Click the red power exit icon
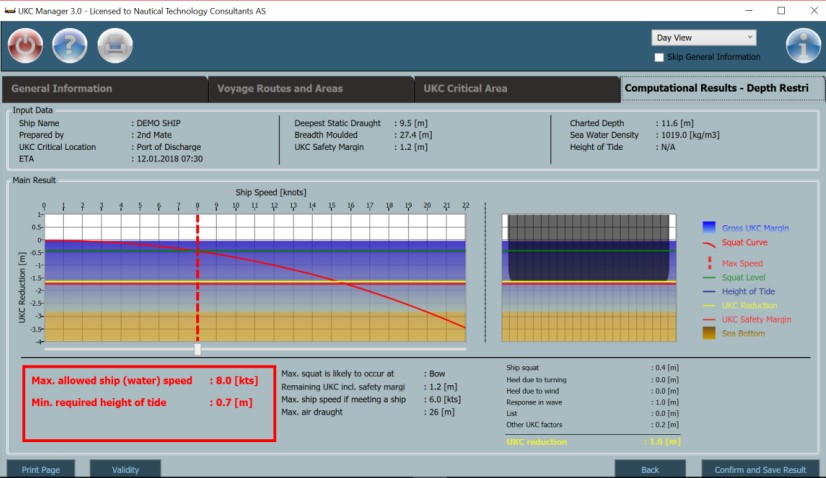Viewport: 826px width, 478px height. 25,46
